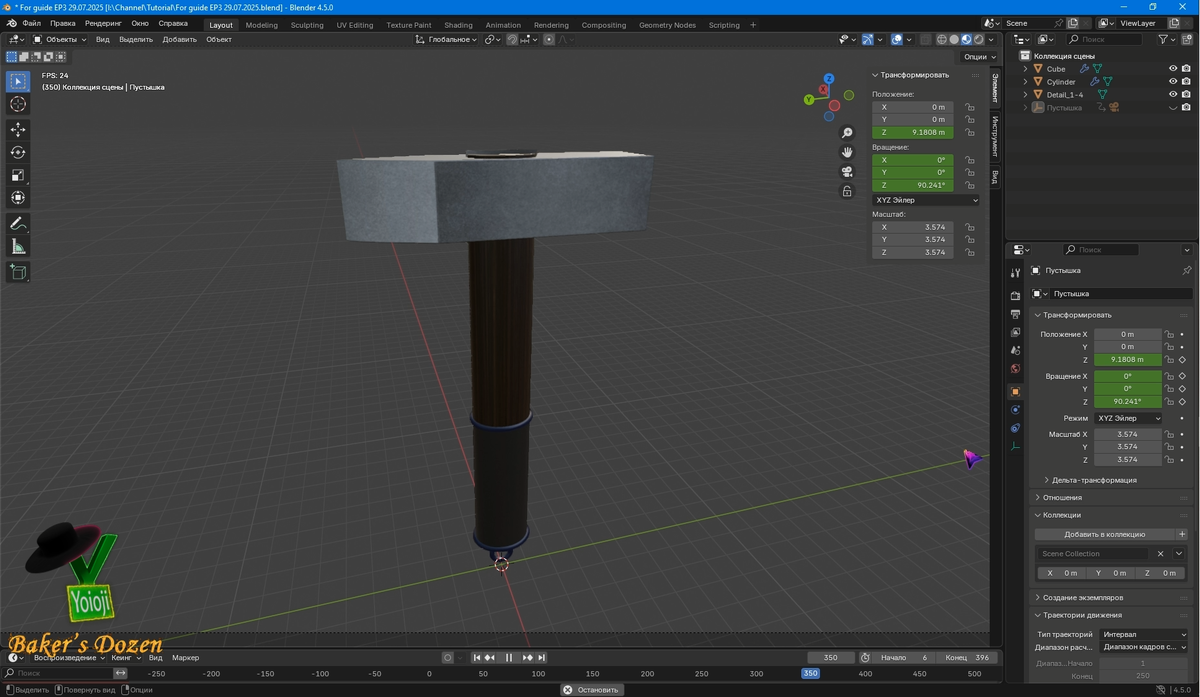Click the Добавить в коллекцию button

pyautogui.click(x=1104, y=534)
